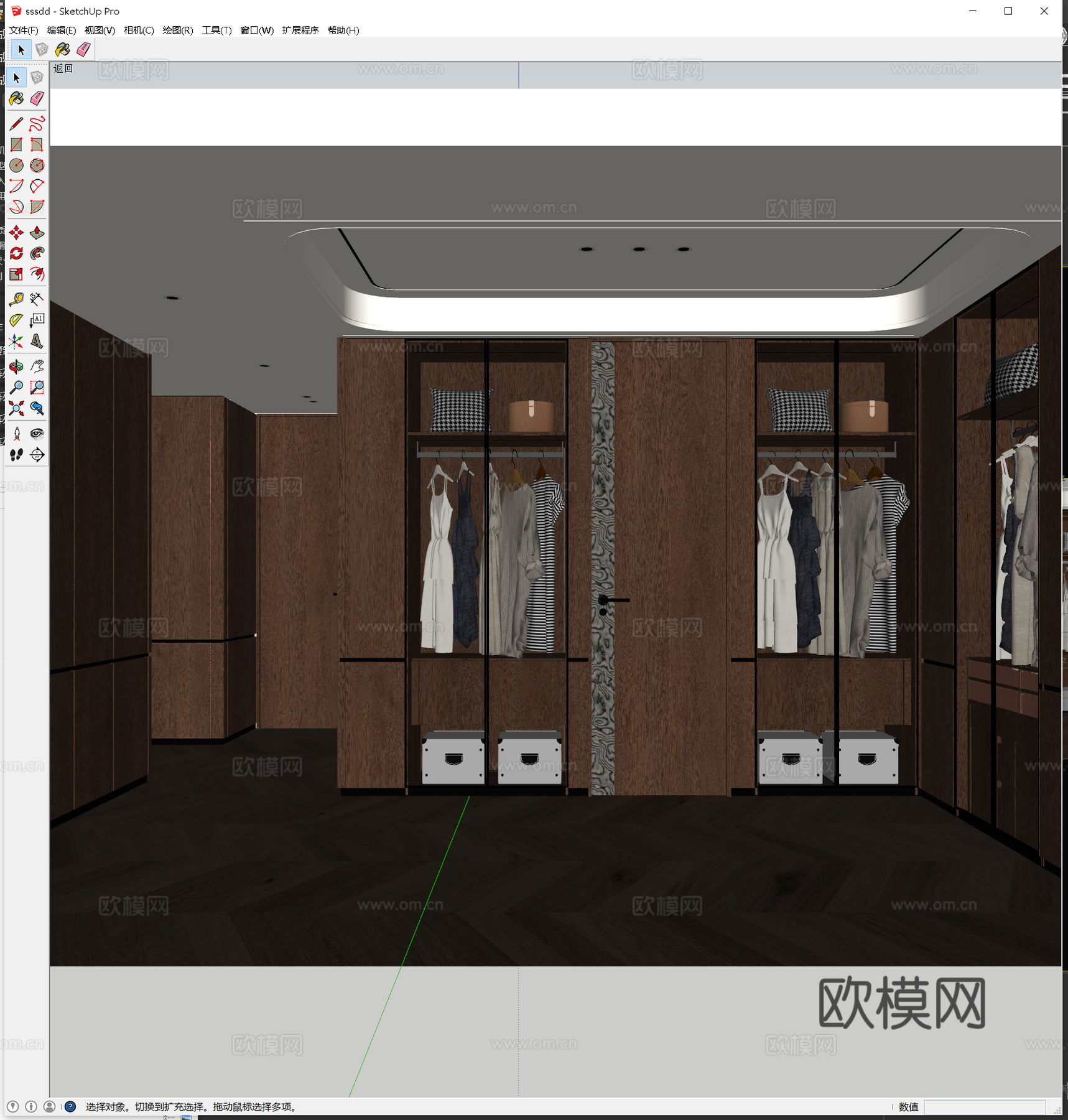This screenshot has width=1068, height=1120.
Task: Select the Orbit tool
Action: [x=17, y=366]
